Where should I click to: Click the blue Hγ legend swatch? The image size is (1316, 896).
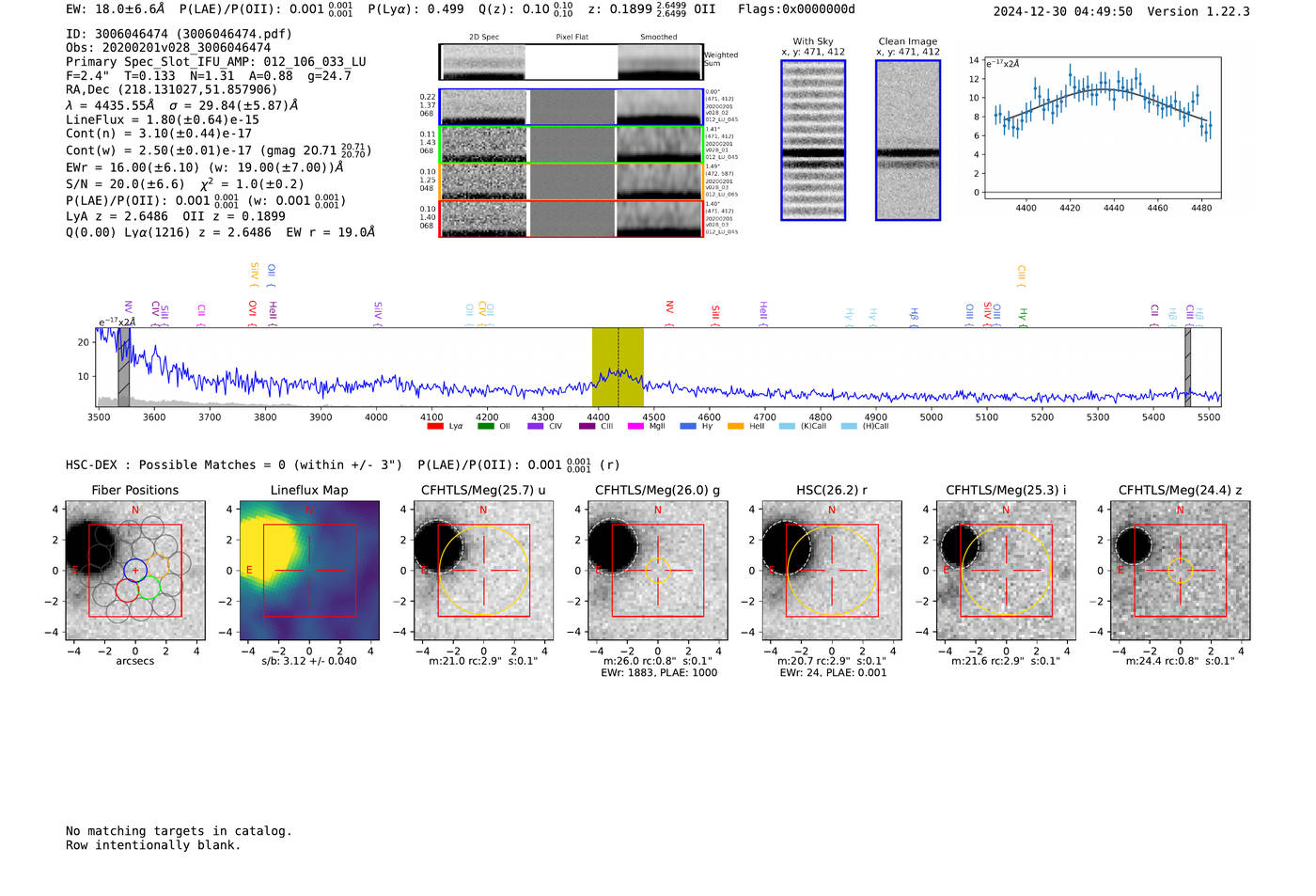pos(688,426)
